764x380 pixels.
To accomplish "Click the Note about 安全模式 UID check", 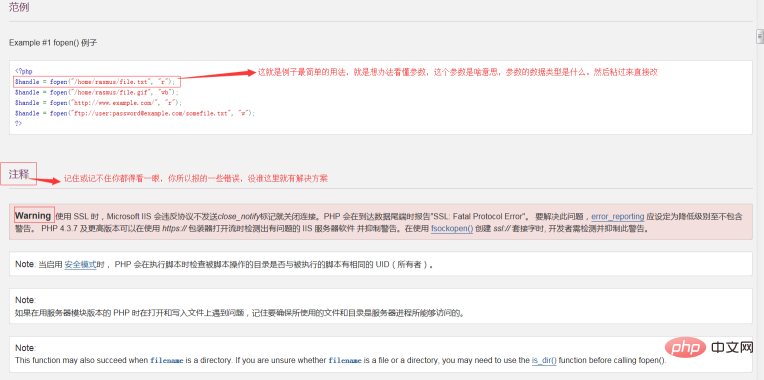I will click(x=381, y=265).
